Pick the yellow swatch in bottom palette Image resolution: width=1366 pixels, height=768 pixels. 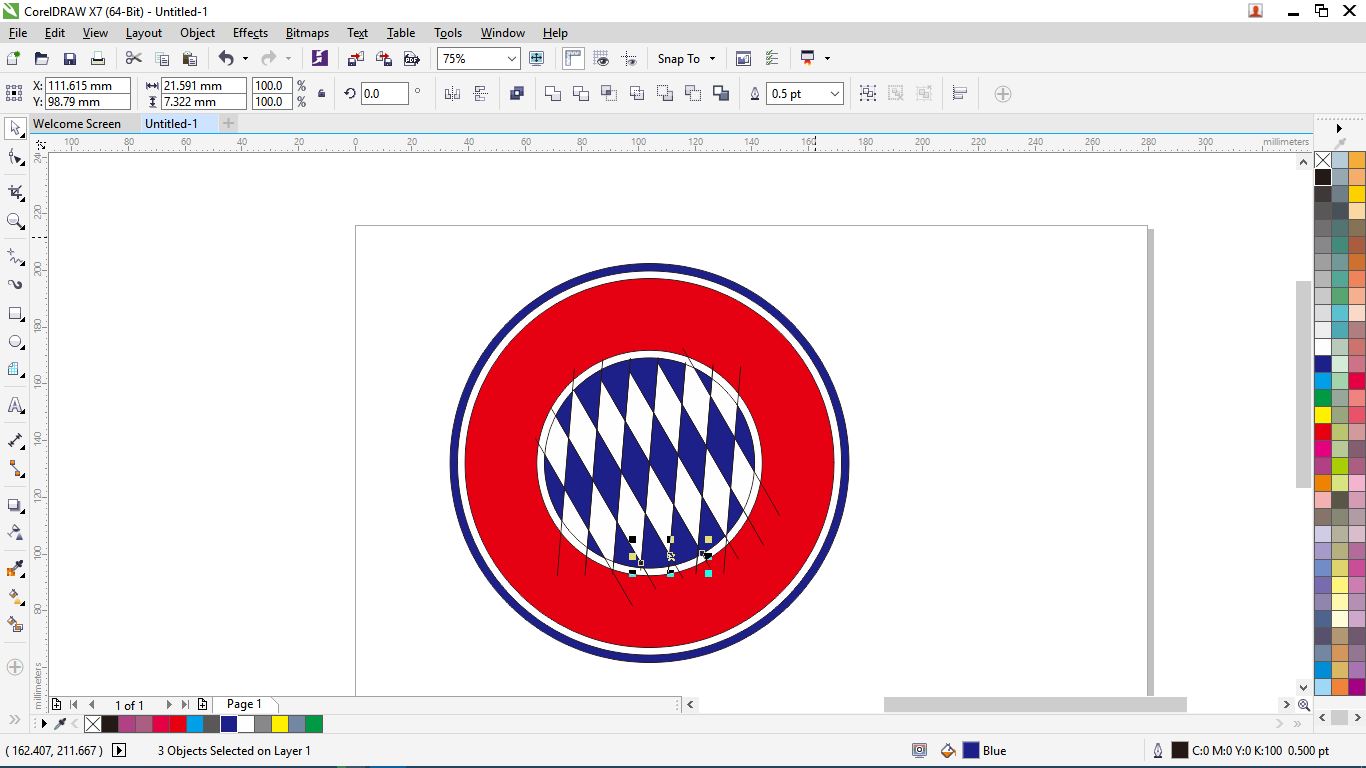pos(280,724)
